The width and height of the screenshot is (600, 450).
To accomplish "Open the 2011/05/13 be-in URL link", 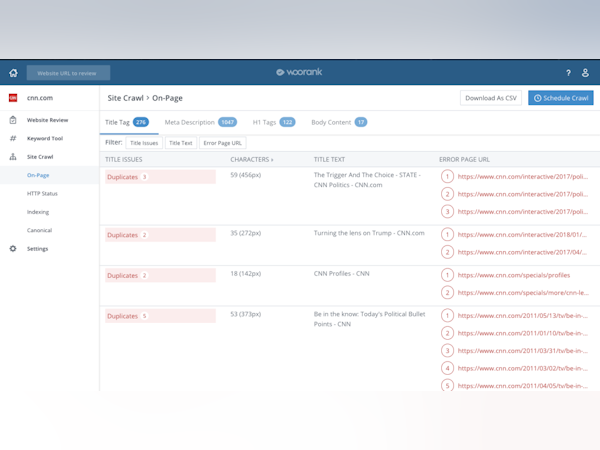I will coord(522,316).
